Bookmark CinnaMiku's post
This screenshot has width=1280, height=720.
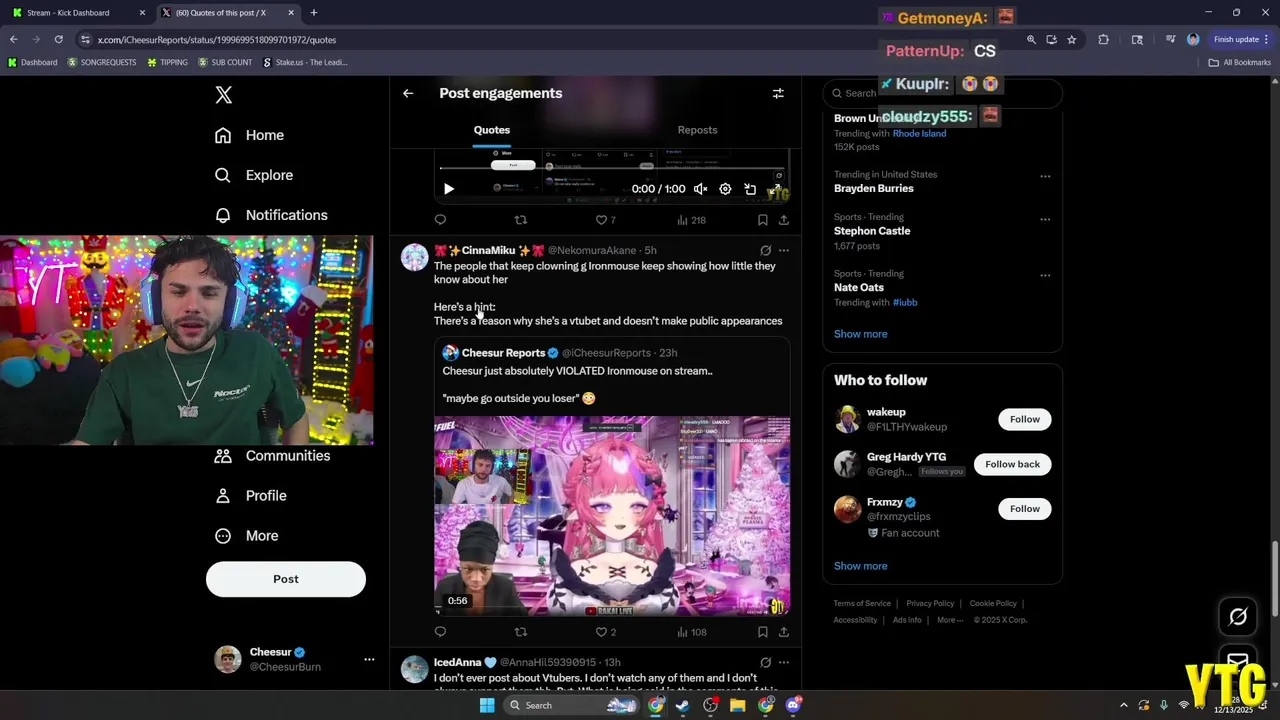pyautogui.click(x=762, y=632)
